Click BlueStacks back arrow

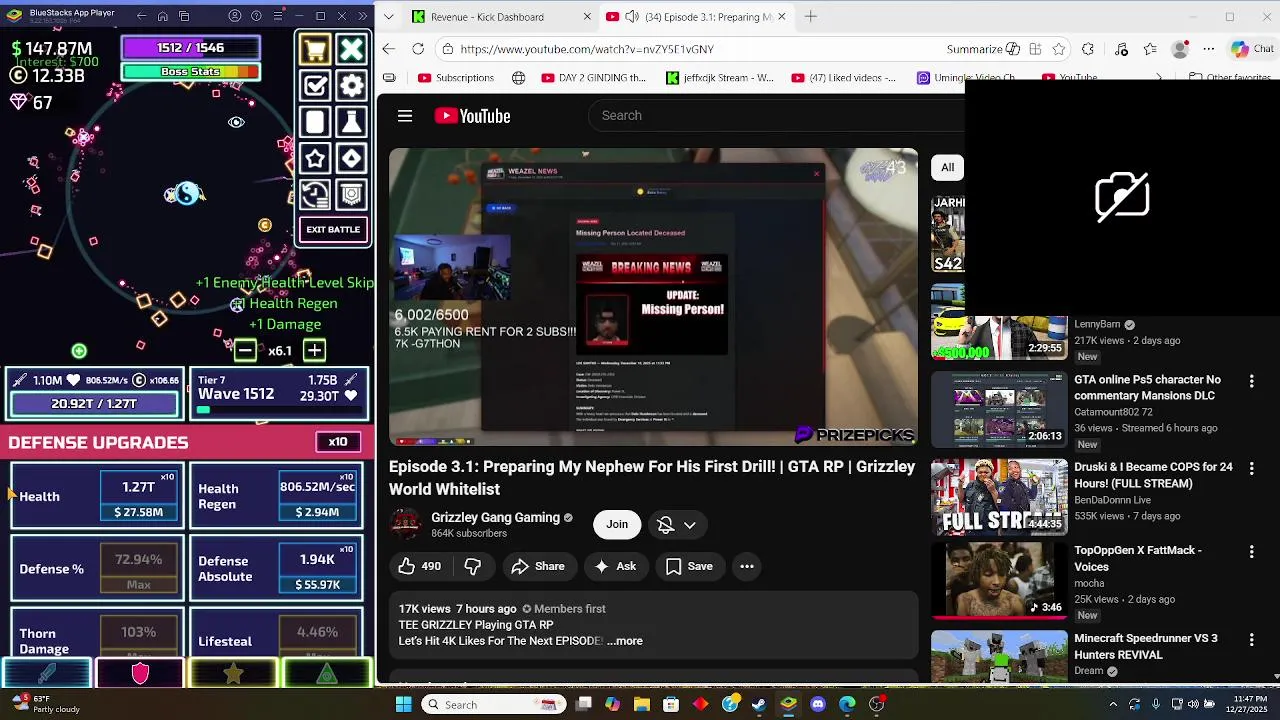coord(141,16)
